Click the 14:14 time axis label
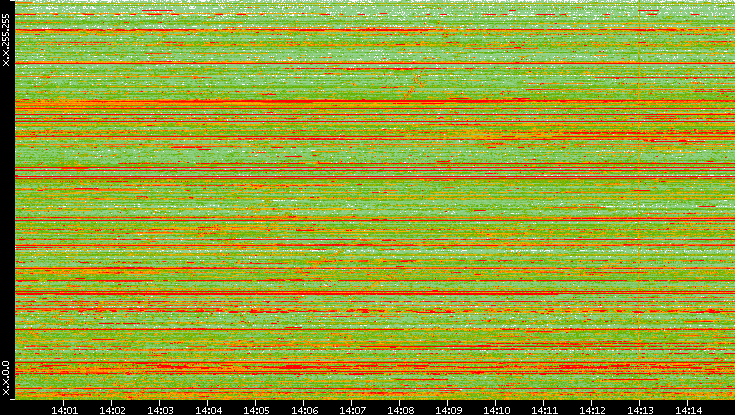 click(x=689, y=410)
